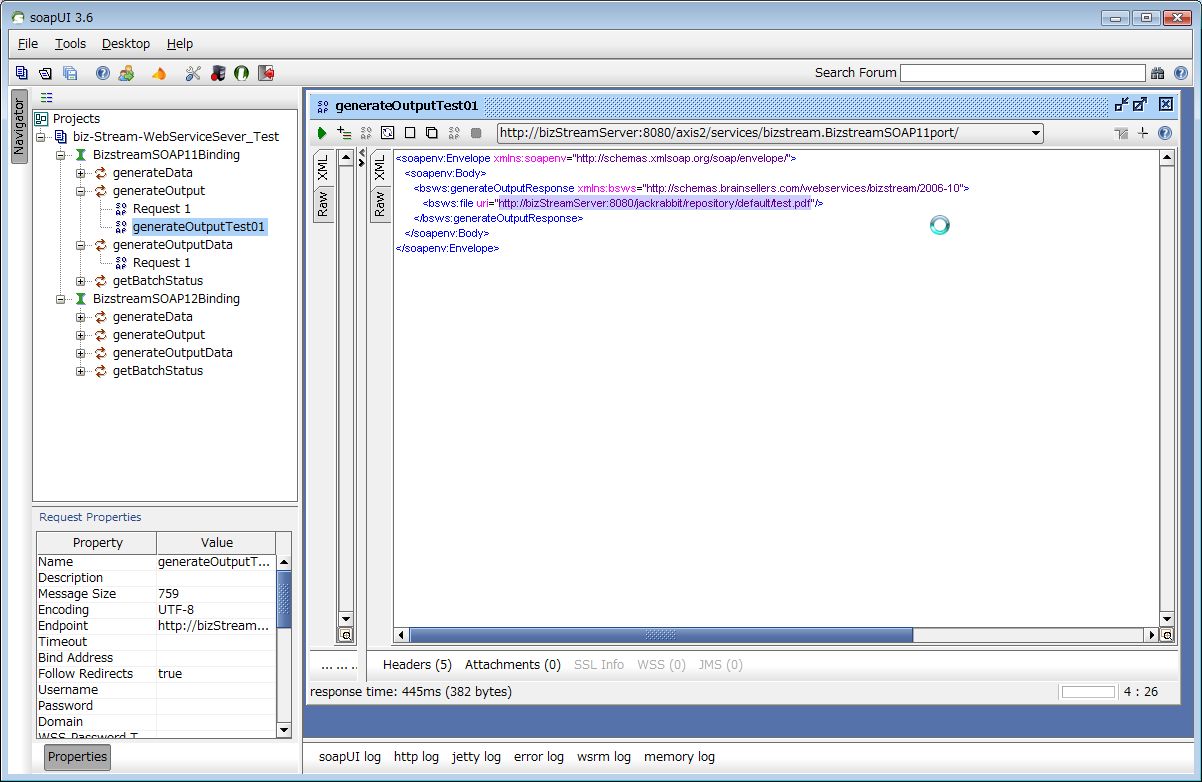Open the Desktop menu

coord(126,44)
